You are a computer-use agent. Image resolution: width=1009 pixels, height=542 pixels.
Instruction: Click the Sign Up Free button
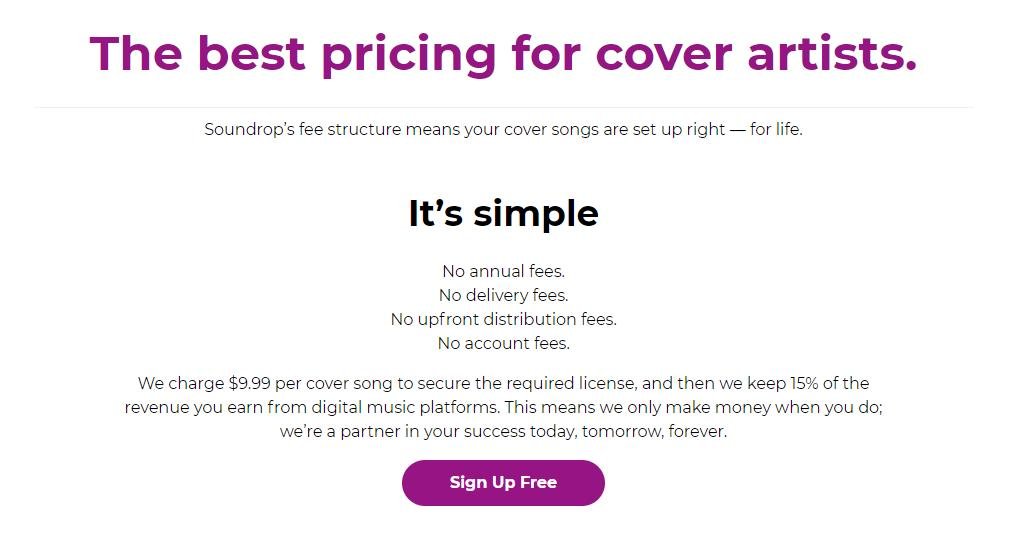503,483
